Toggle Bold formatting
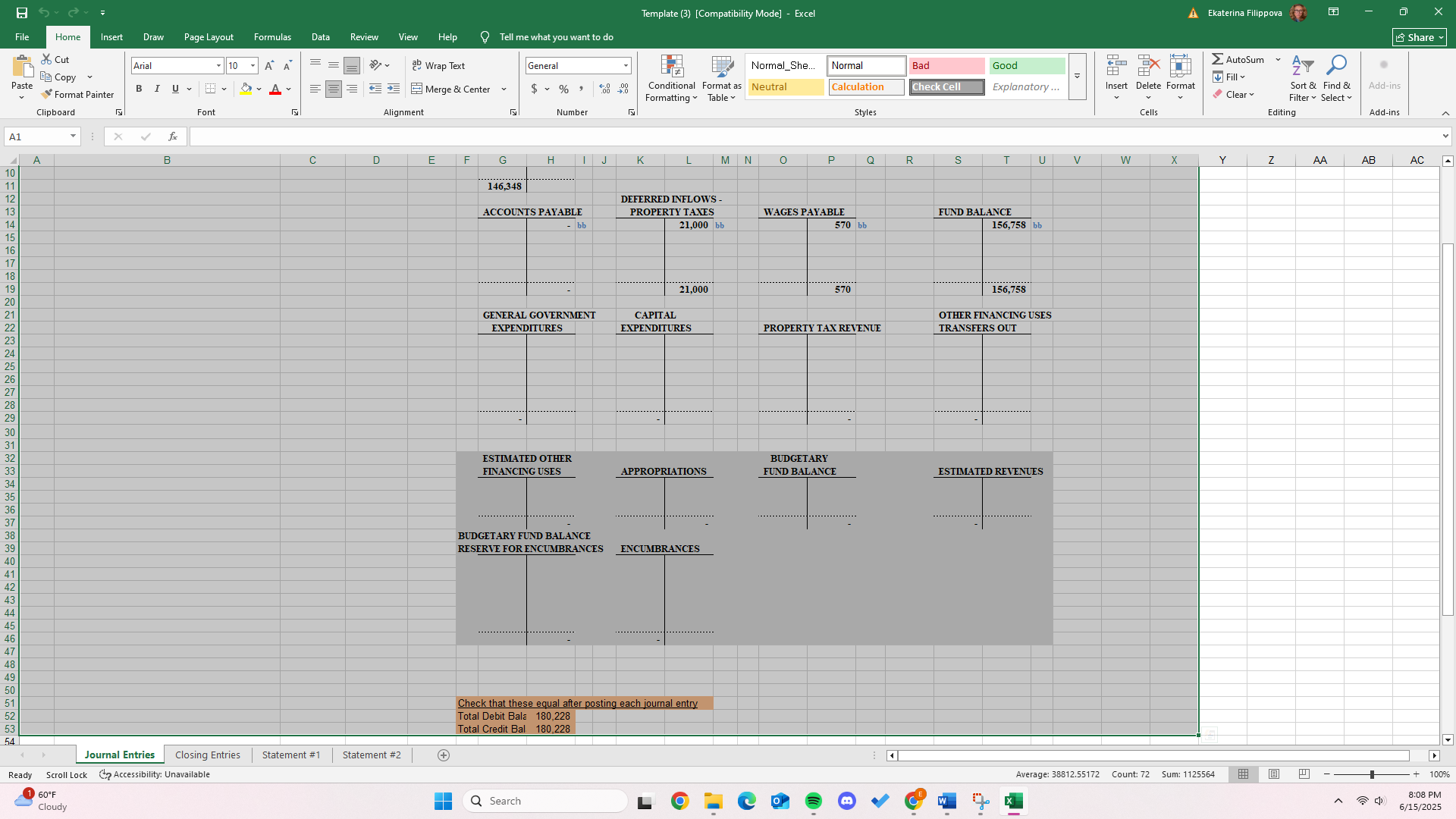The image size is (1456, 819). [139, 89]
